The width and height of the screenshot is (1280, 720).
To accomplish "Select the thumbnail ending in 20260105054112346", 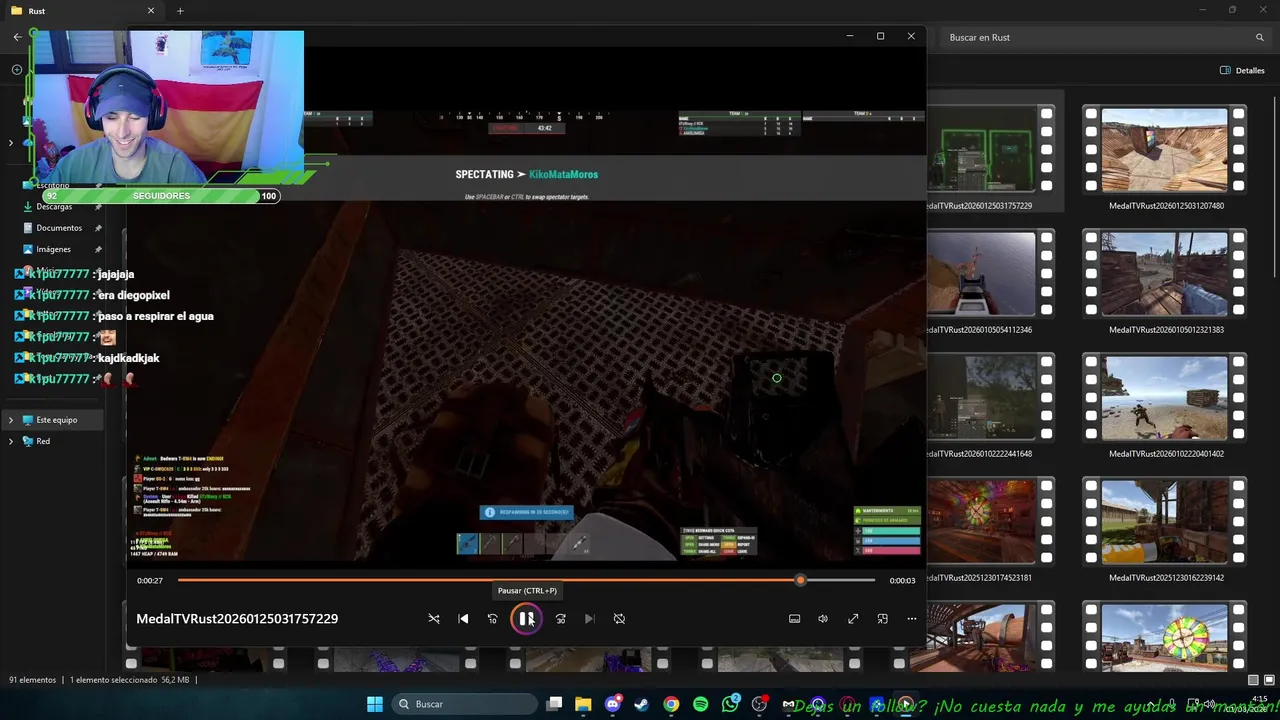I will pos(990,274).
